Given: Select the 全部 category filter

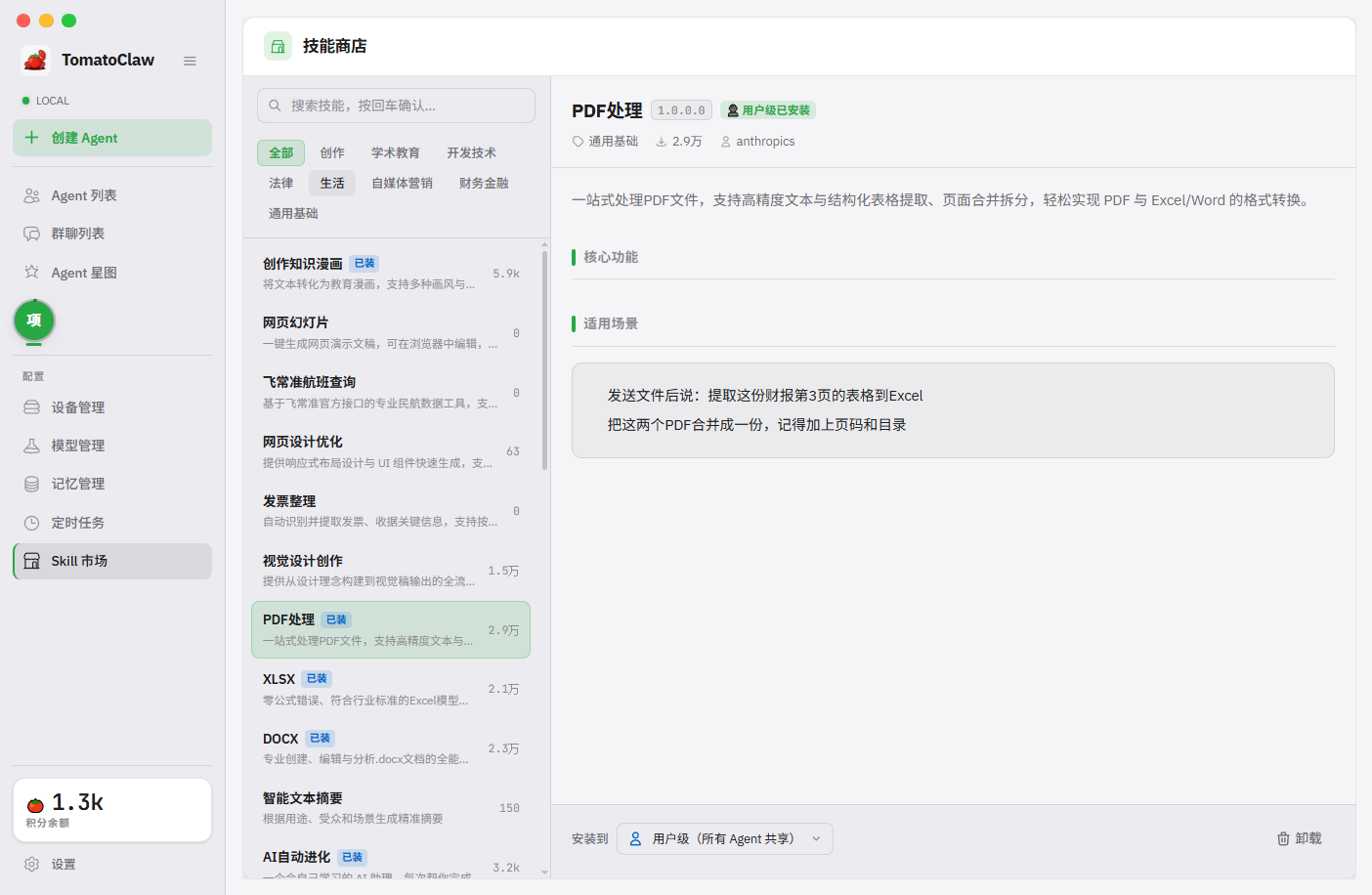Looking at the screenshot, I should coord(281,152).
